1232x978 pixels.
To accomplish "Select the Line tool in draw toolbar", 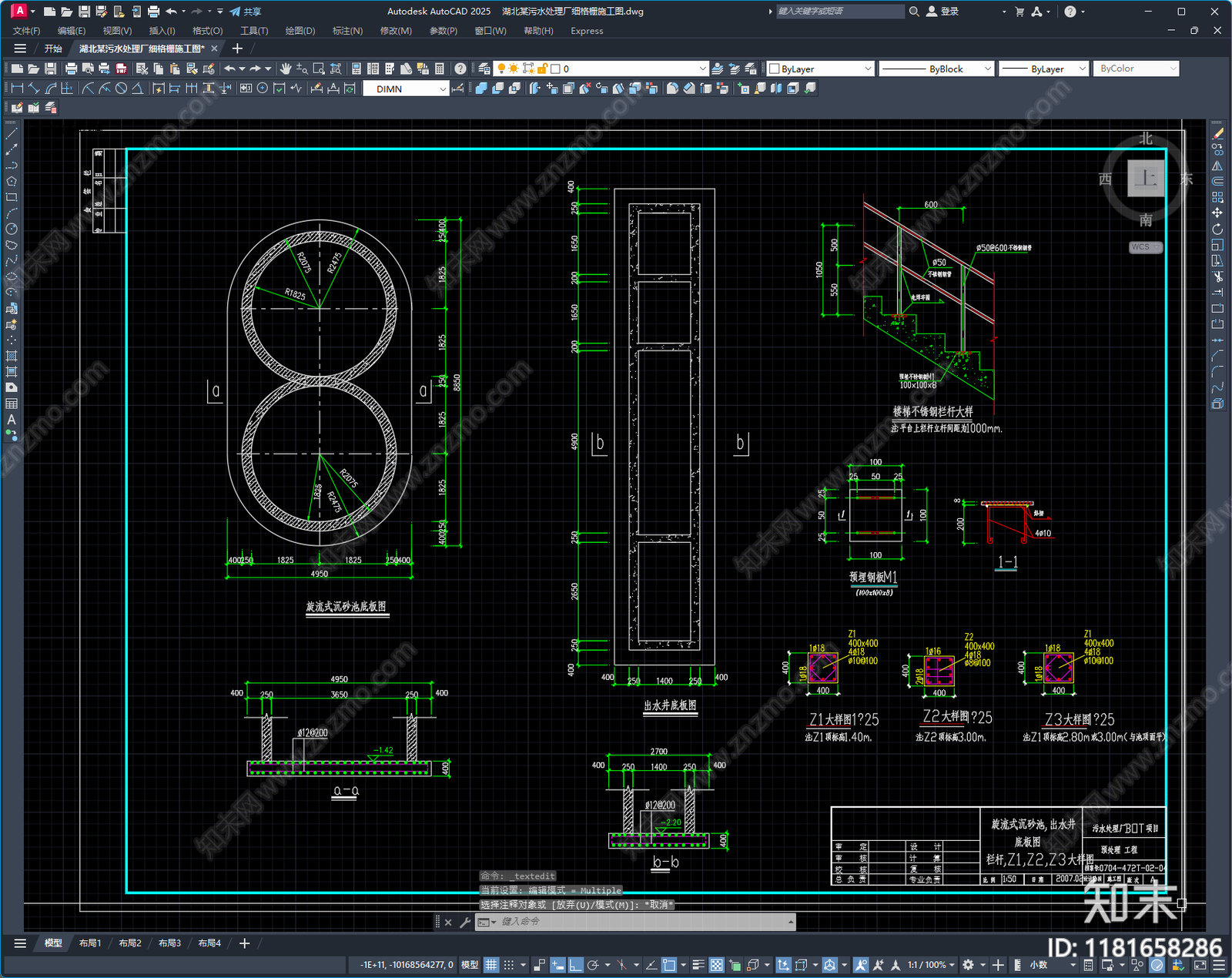I will coord(12,133).
